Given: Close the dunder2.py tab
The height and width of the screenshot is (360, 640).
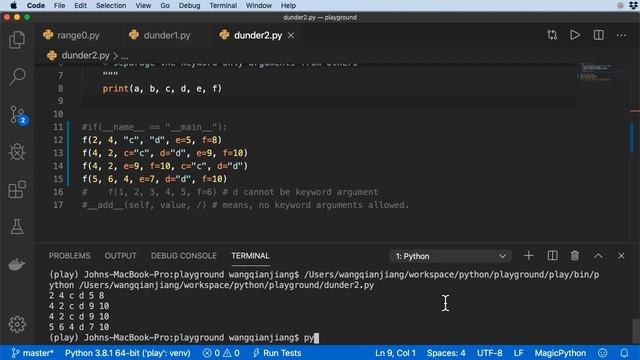Looking at the screenshot, I should click(291, 36).
